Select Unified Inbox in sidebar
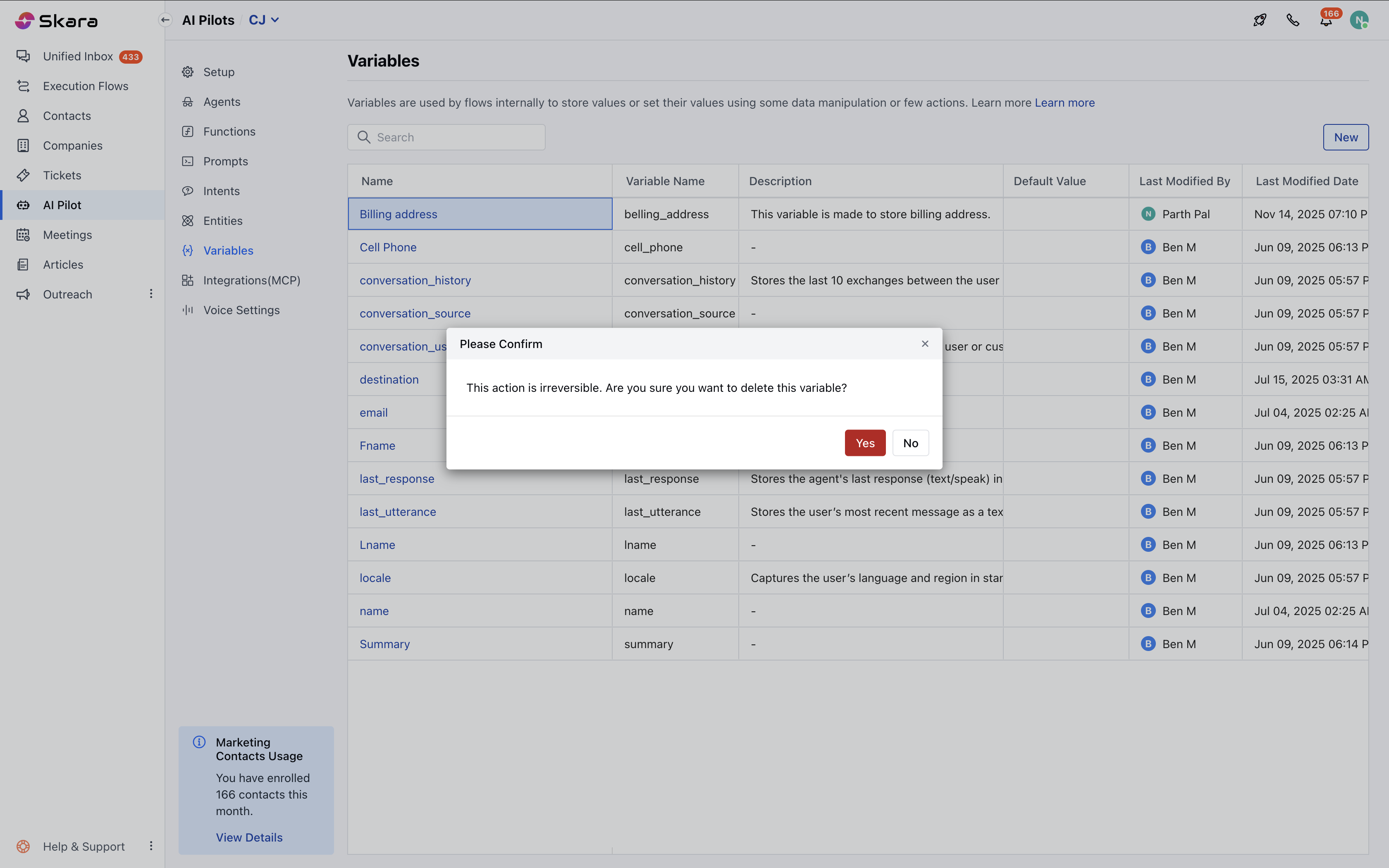The image size is (1389, 868). tap(78, 56)
